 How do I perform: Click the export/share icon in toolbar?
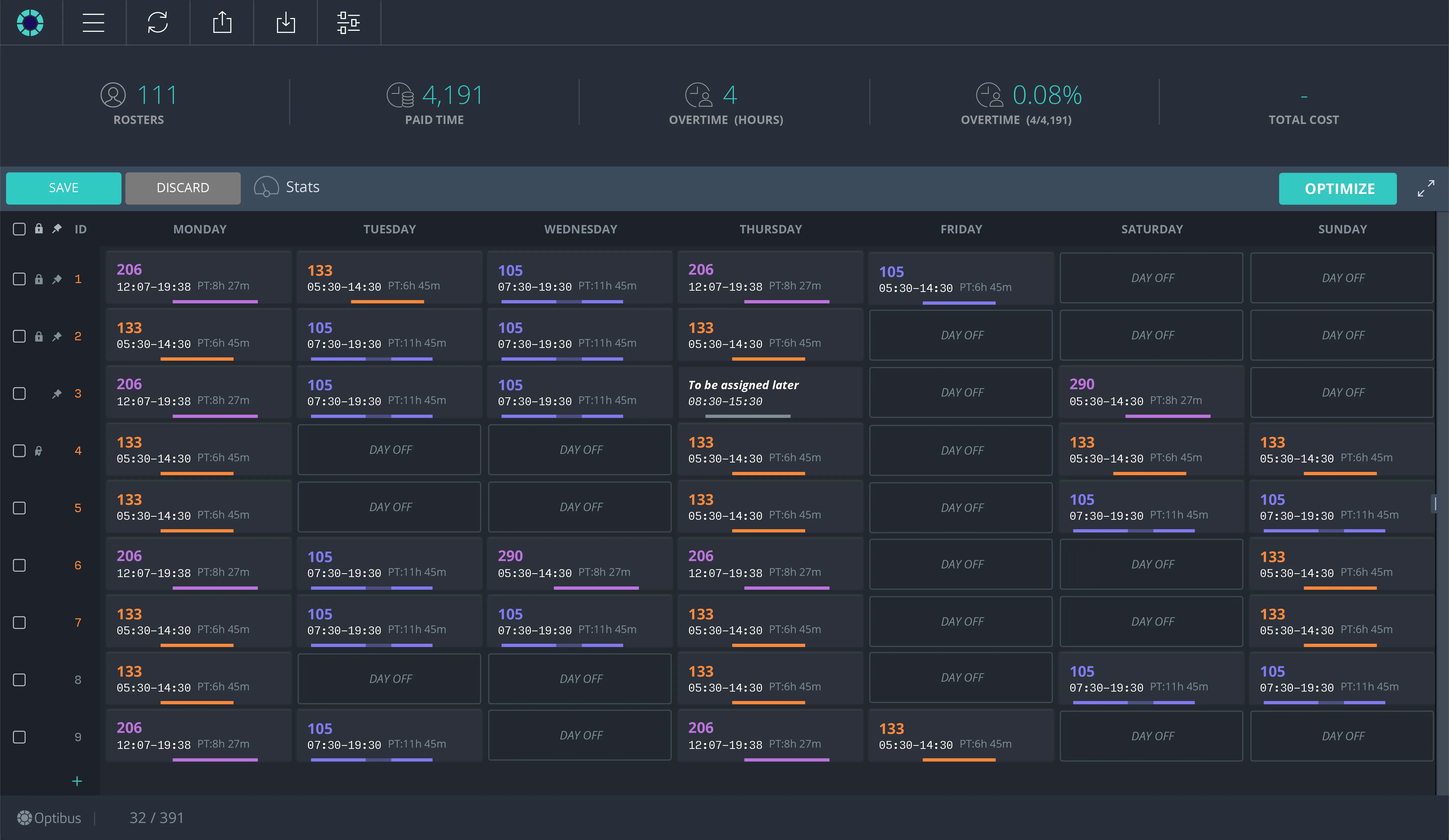tap(222, 22)
